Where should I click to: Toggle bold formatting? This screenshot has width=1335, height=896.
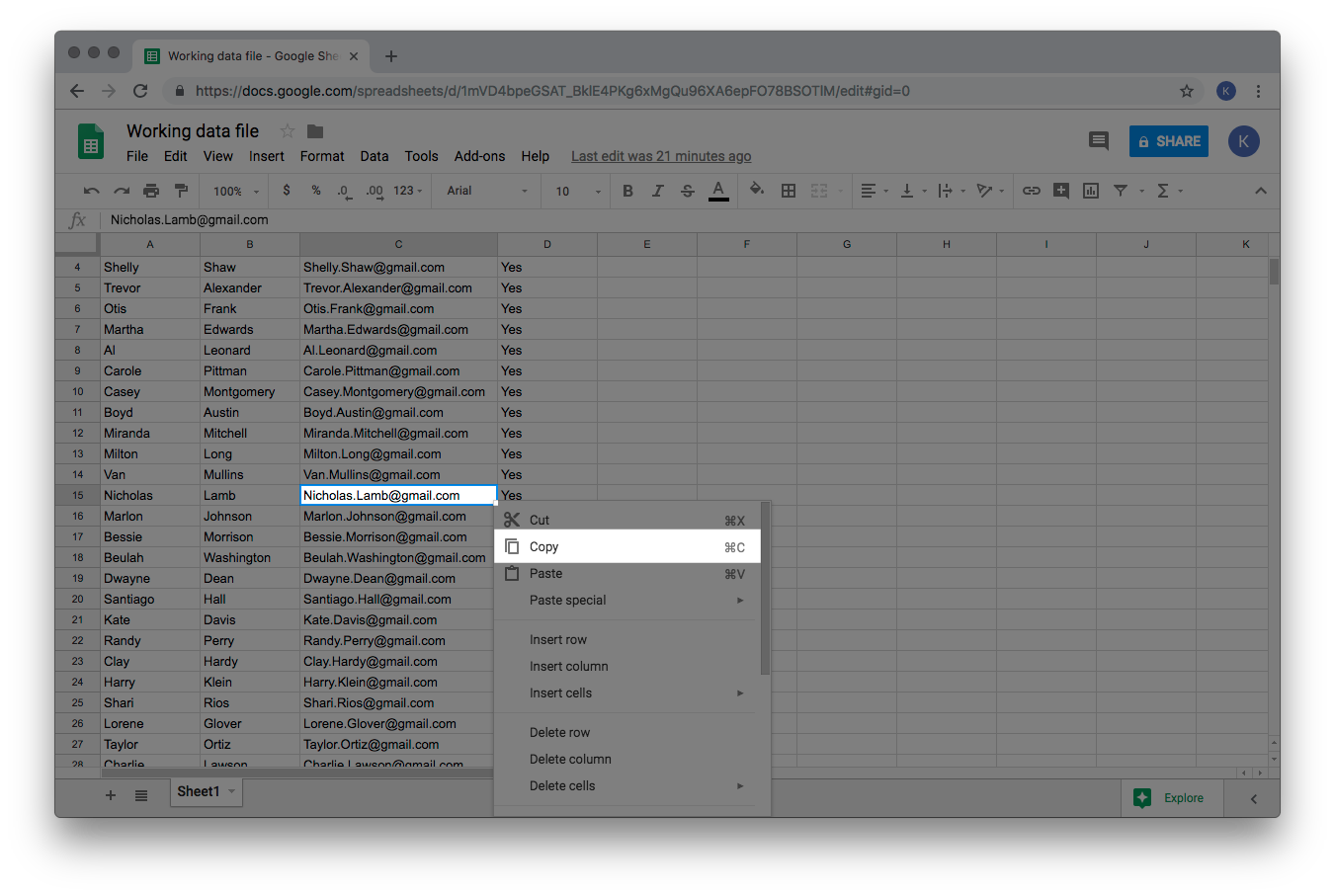pos(627,191)
